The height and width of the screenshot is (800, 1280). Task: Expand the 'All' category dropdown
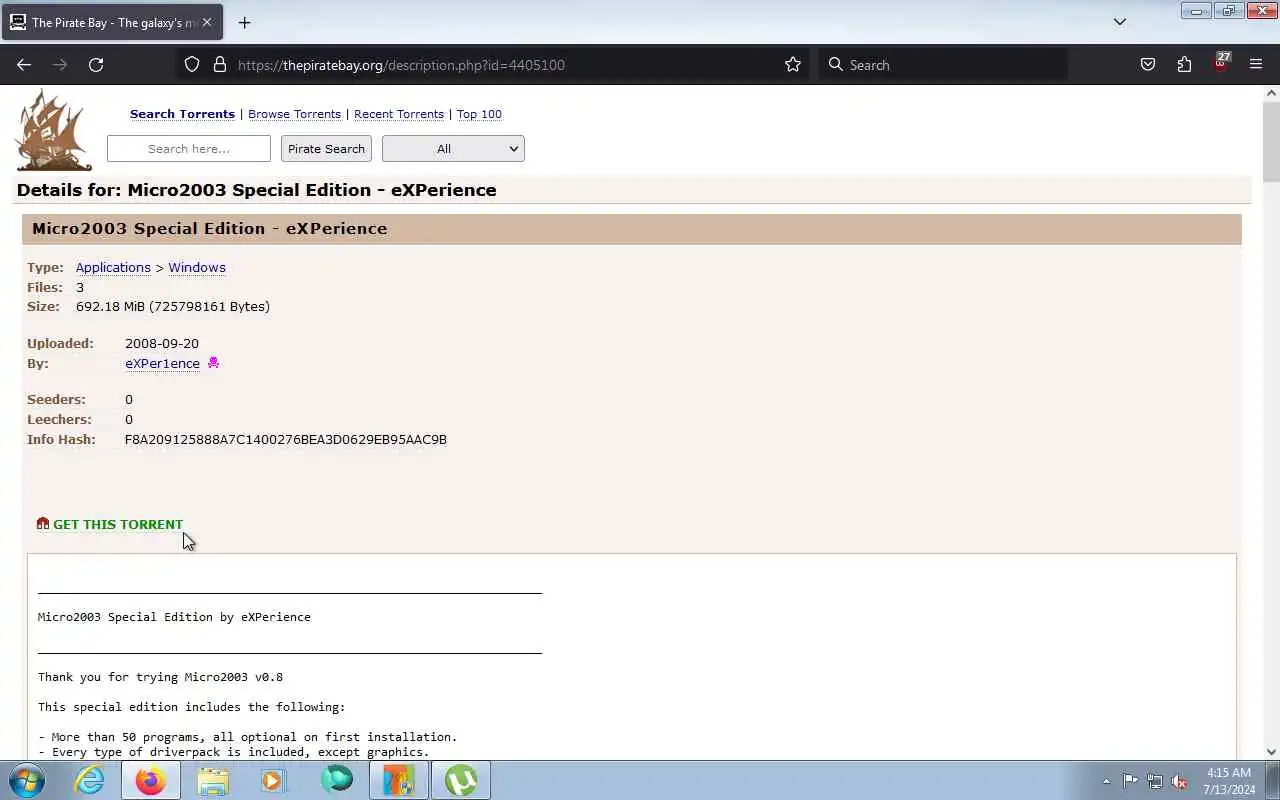click(x=453, y=149)
